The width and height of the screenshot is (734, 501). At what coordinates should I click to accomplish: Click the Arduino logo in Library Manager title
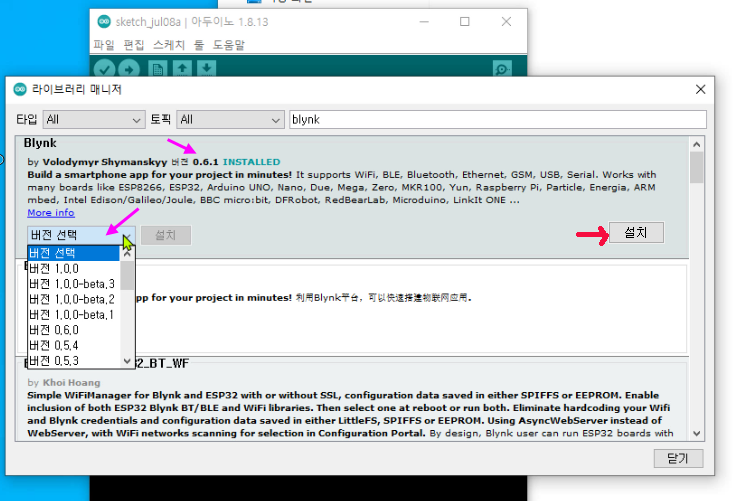point(20,89)
